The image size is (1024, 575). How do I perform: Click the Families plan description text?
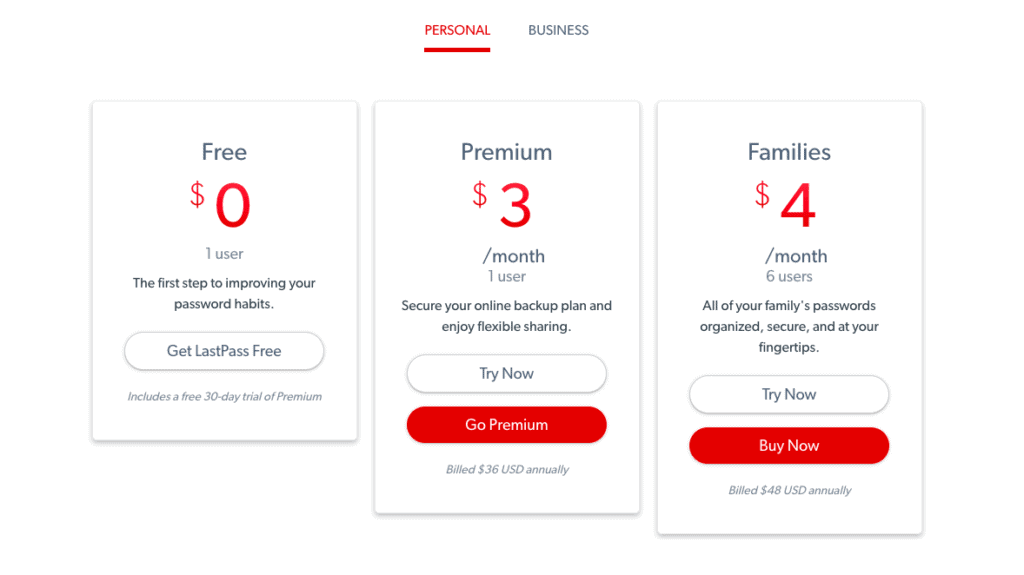click(789, 326)
